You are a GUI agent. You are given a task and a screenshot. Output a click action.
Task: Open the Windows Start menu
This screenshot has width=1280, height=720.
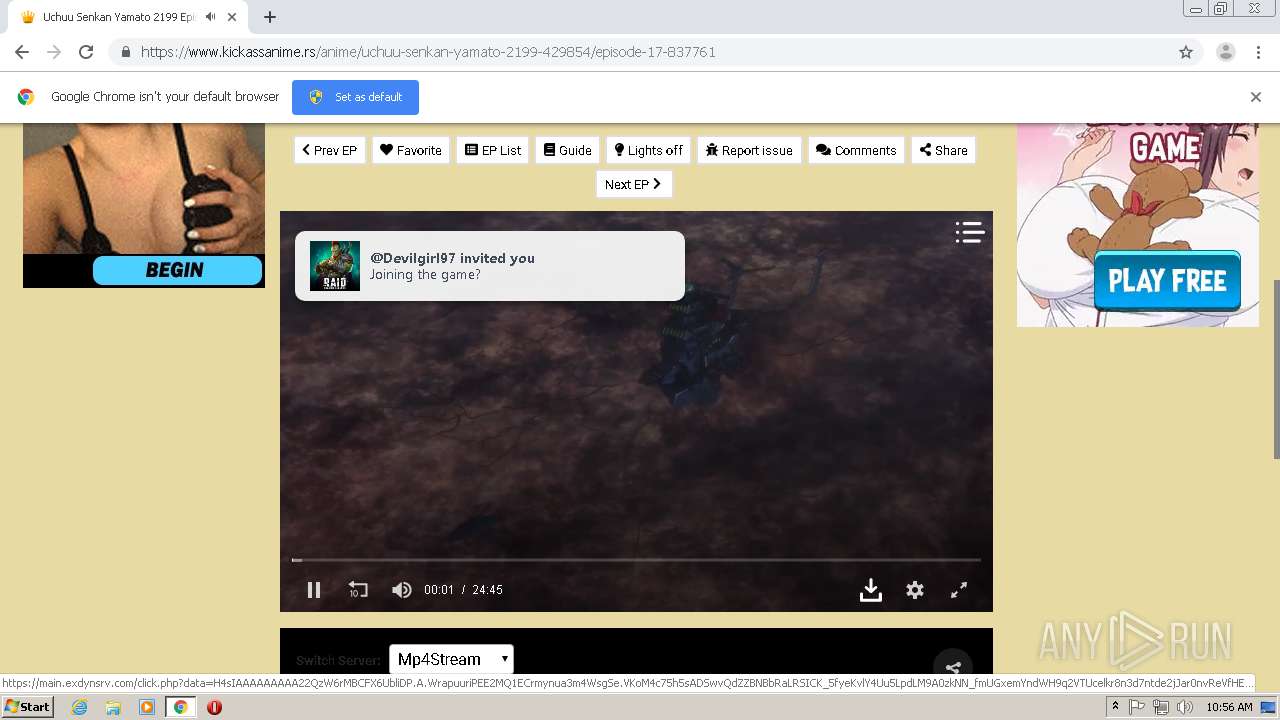27,707
